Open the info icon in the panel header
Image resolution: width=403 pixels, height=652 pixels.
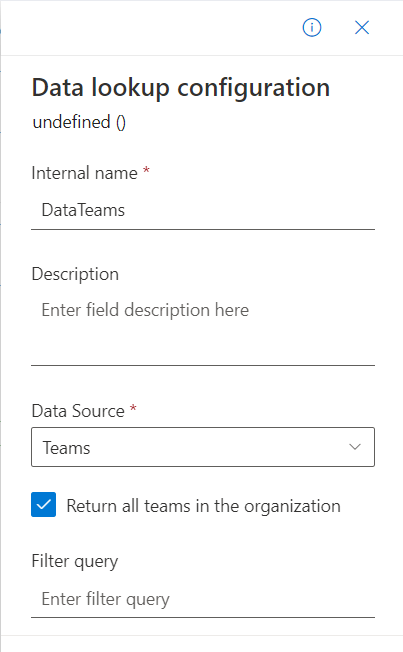[x=312, y=28]
